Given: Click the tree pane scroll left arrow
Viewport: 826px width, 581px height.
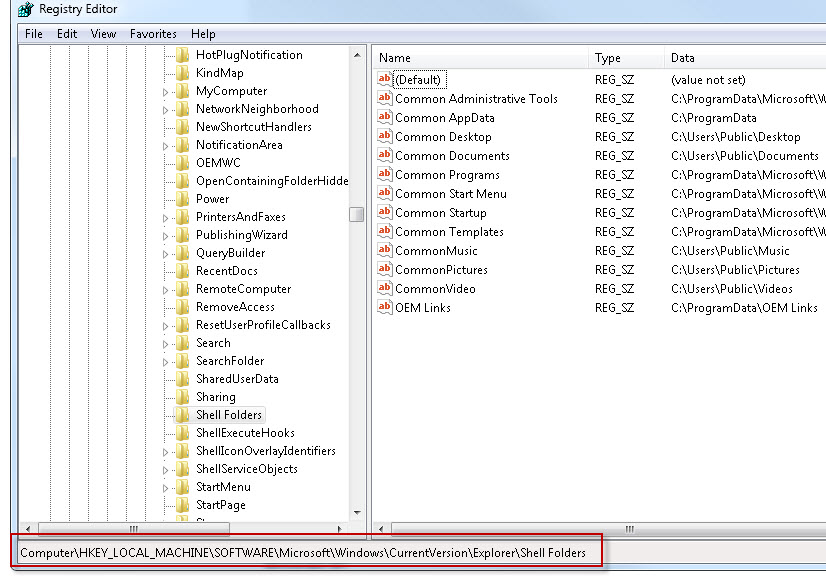Looking at the screenshot, I should [28, 529].
